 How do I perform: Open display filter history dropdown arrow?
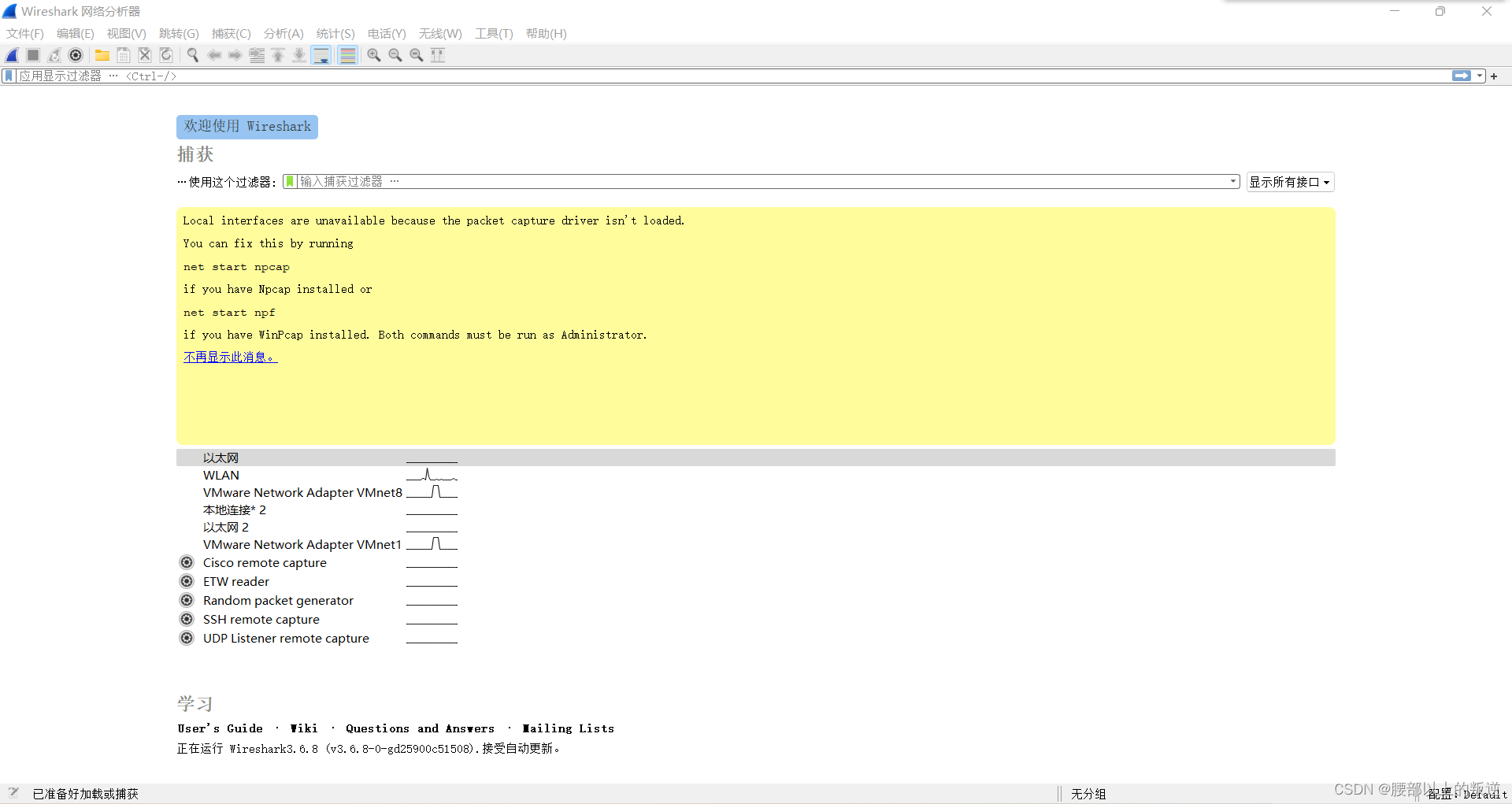click(1480, 76)
